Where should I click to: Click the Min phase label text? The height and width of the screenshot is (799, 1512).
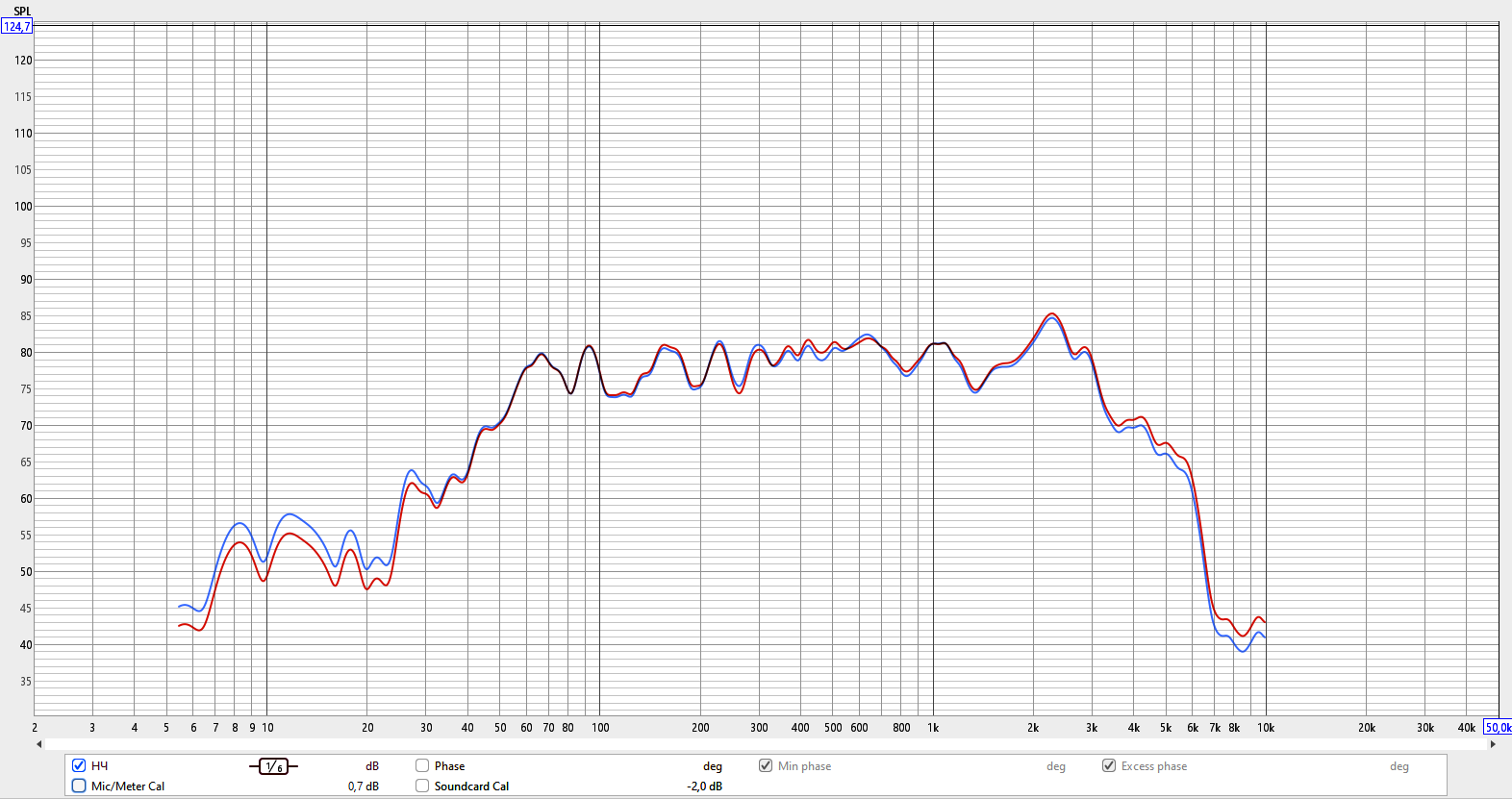[x=804, y=766]
